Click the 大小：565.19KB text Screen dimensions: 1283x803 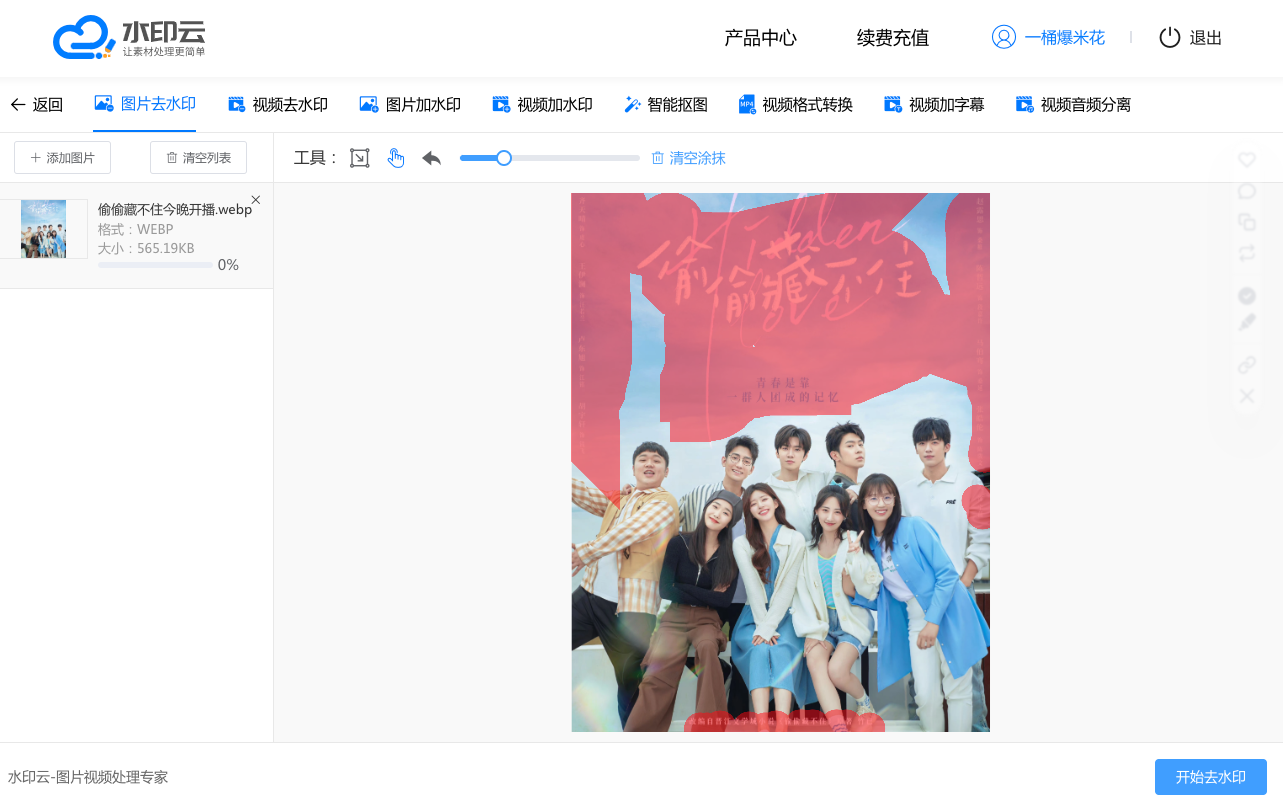point(146,248)
